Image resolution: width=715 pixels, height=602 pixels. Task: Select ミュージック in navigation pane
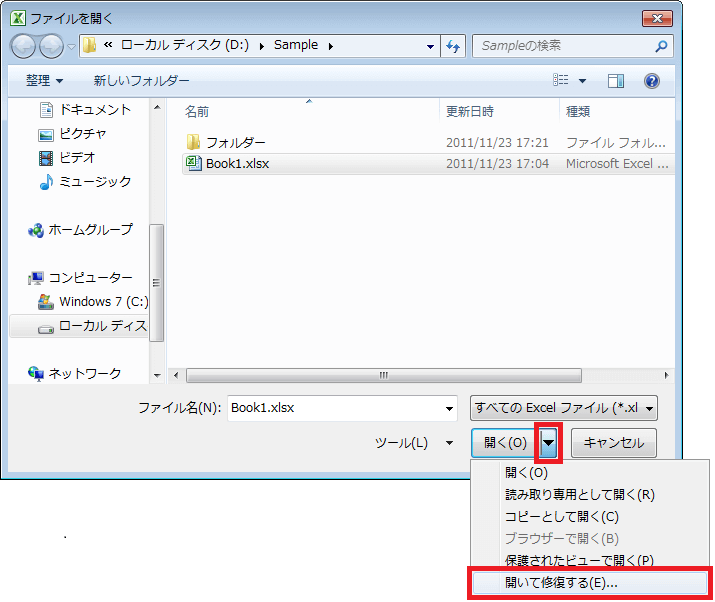coord(86,182)
